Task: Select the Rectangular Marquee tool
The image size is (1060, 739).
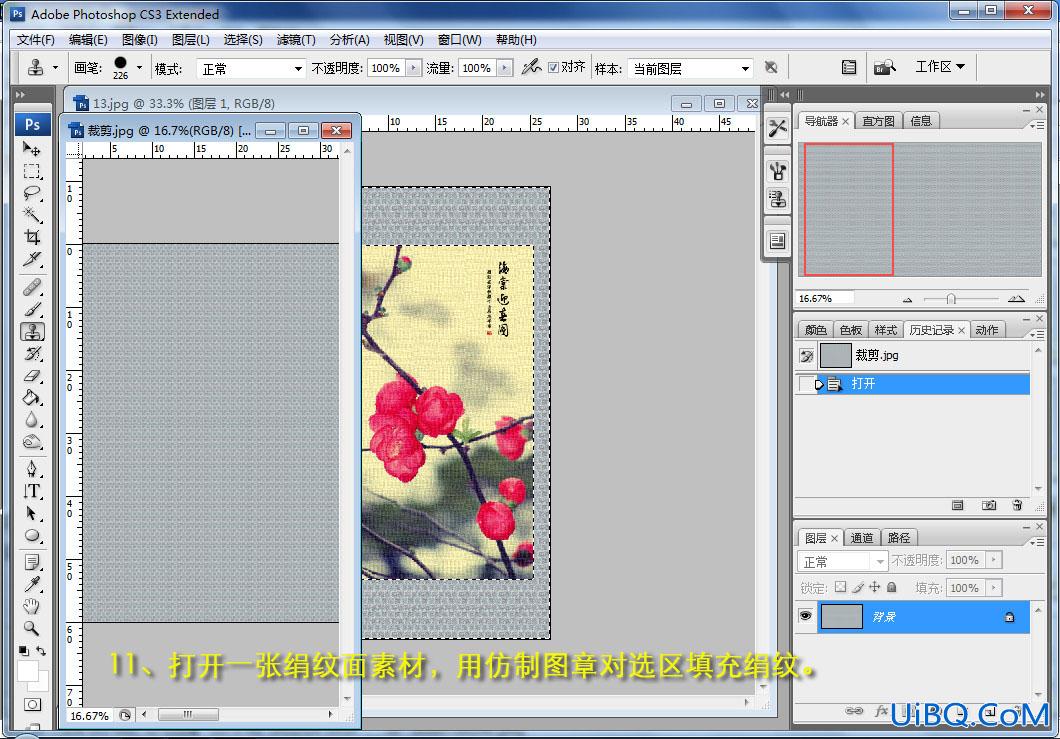Action: [32, 171]
